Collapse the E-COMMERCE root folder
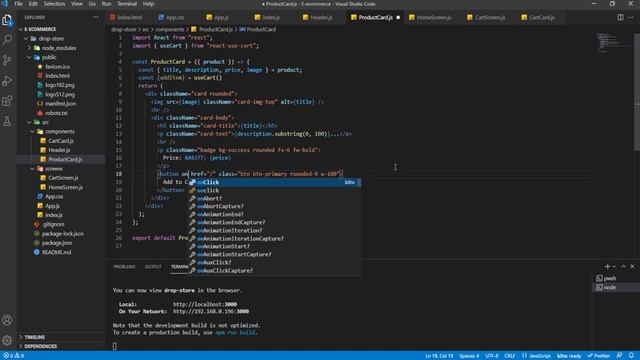 tap(21, 29)
